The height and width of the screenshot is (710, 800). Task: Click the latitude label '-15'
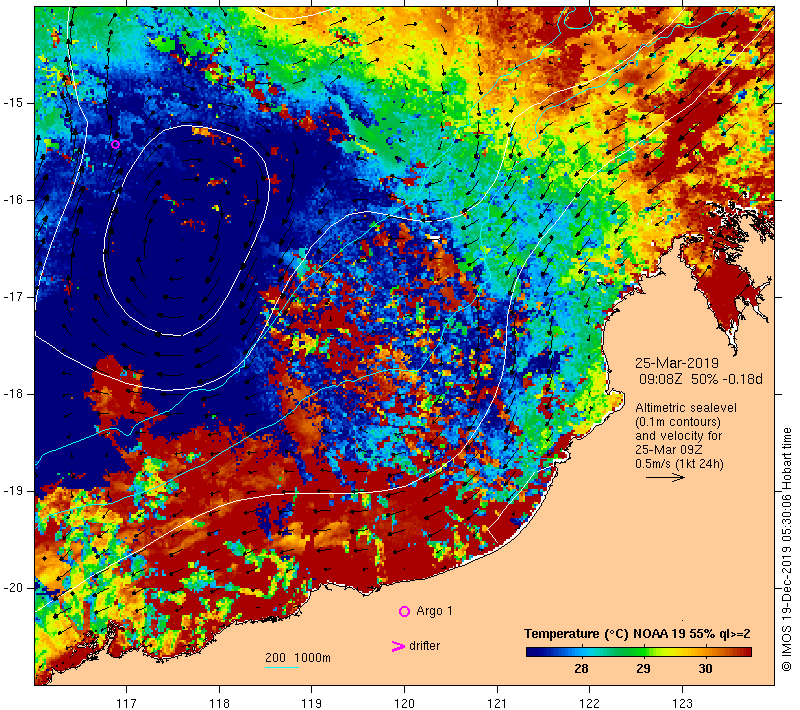pos(12,103)
